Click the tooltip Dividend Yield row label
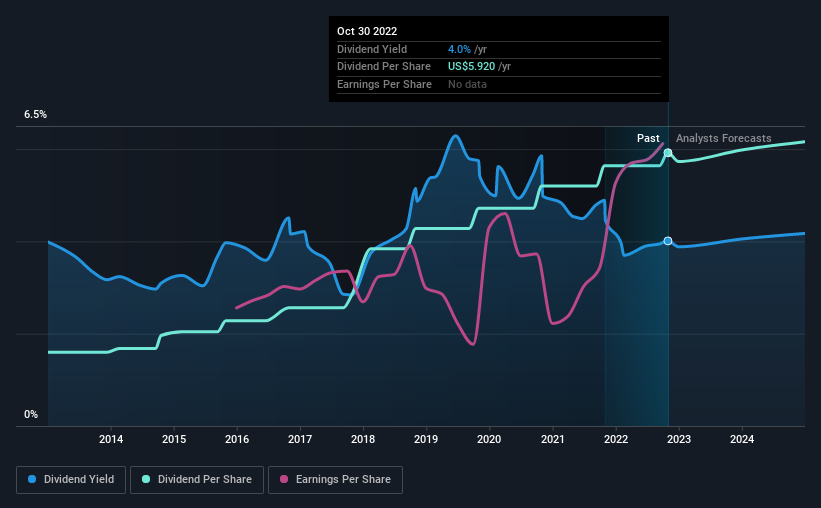 pyautogui.click(x=372, y=49)
